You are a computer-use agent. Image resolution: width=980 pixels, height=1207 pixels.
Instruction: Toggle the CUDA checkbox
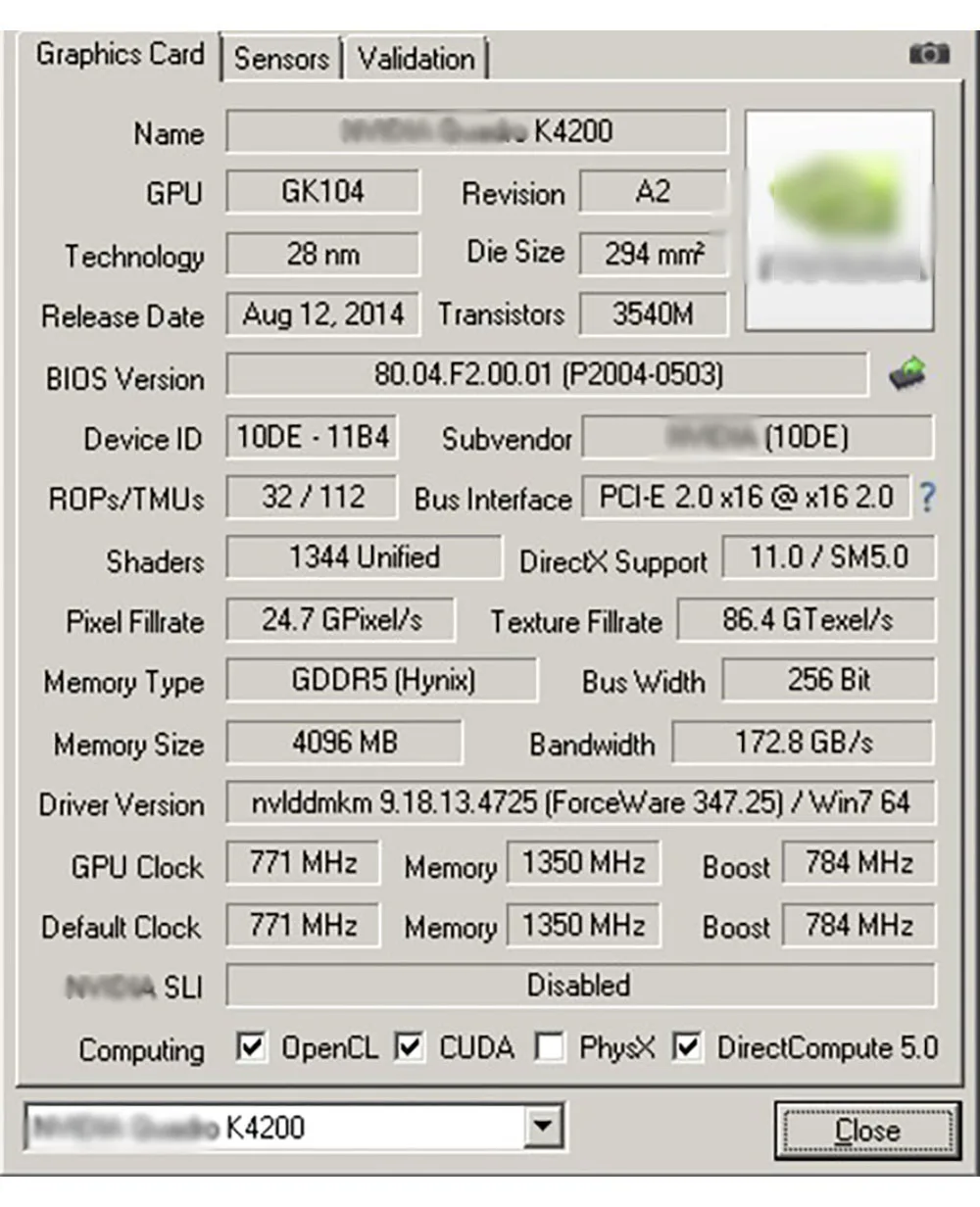click(410, 1047)
